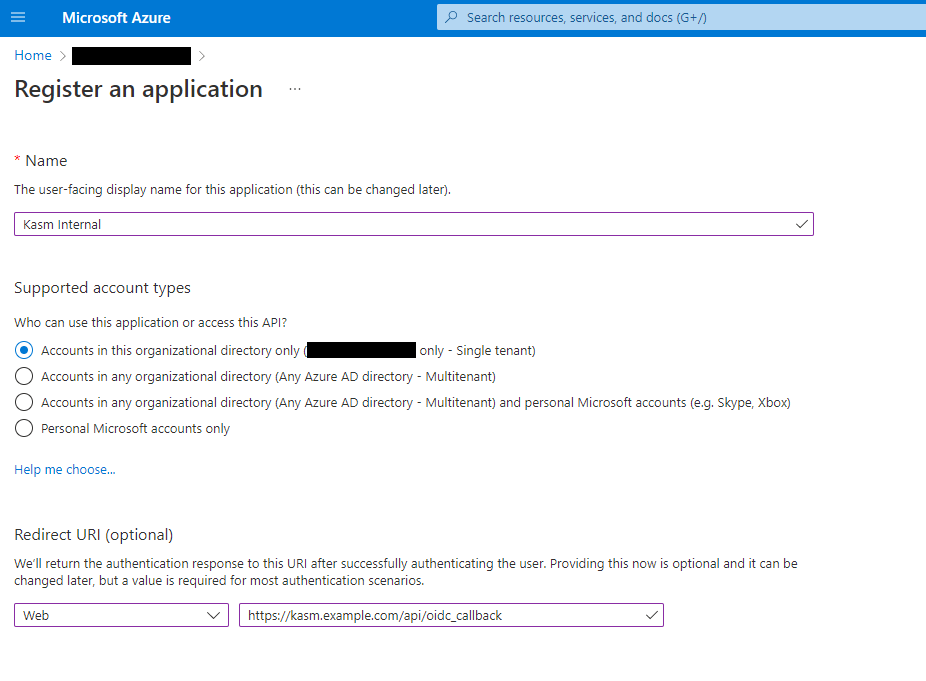Image resolution: width=926 pixels, height=681 pixels.
Task: Open the ellipsis more options beside page title
Action: pos(294,89)
